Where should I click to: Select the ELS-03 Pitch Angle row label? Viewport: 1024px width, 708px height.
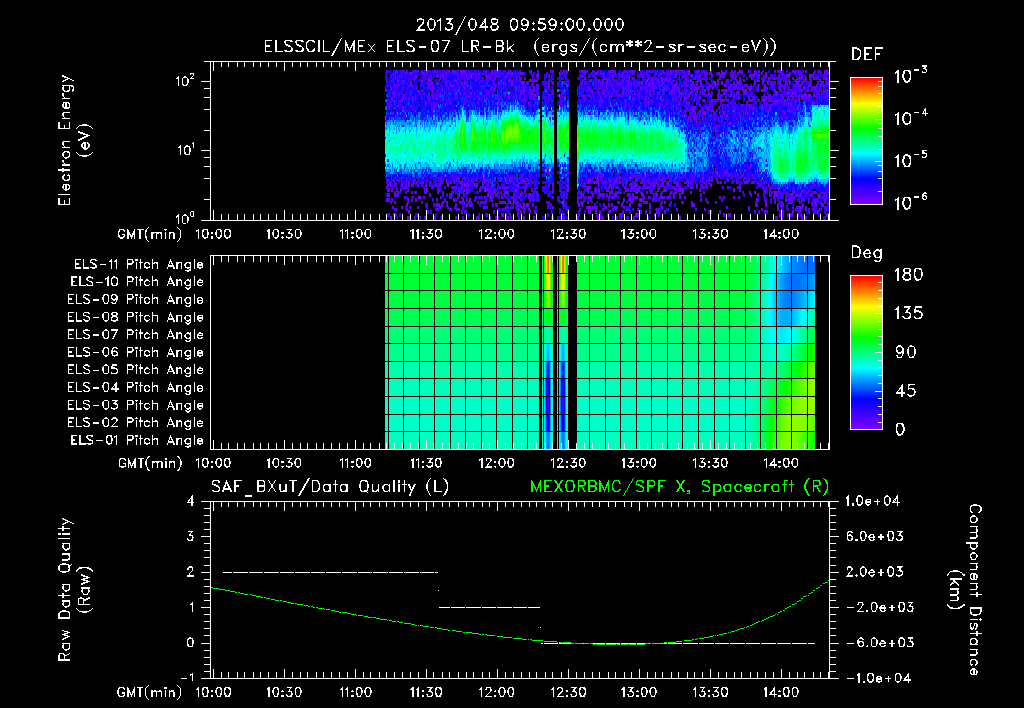(136, 406)
